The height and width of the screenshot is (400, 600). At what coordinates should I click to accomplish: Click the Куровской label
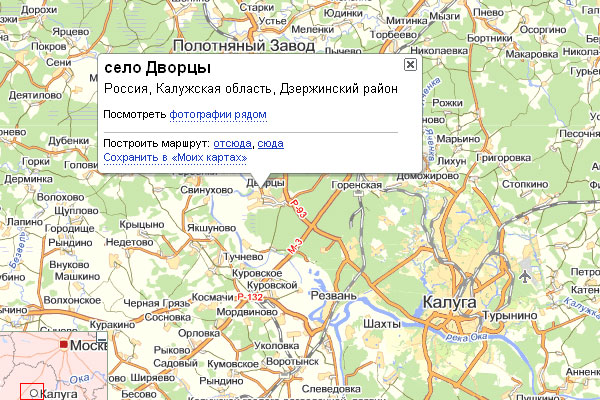(x=272, y=285)
